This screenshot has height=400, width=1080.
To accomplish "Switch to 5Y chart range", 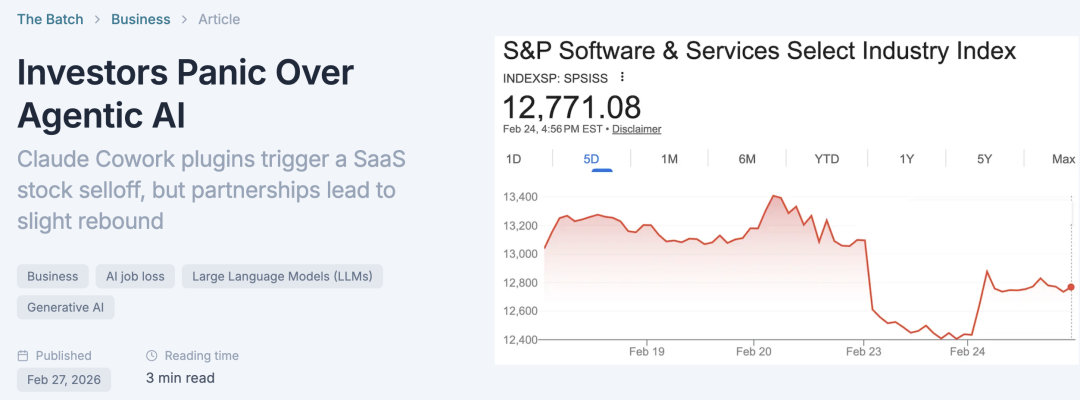I will coord(984,159).
